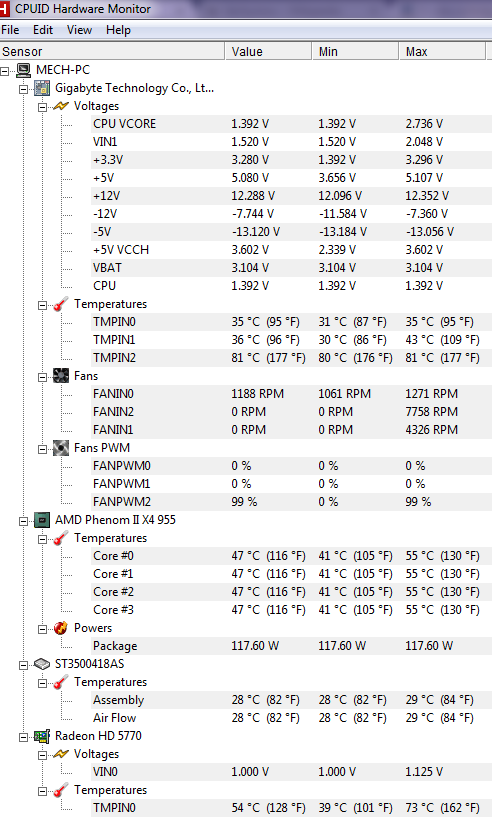The image size is (492, 824).
Task: Click the Radeon HD 5770 graphics card icon
Action: pyautogui.click(x=42, y=736)
